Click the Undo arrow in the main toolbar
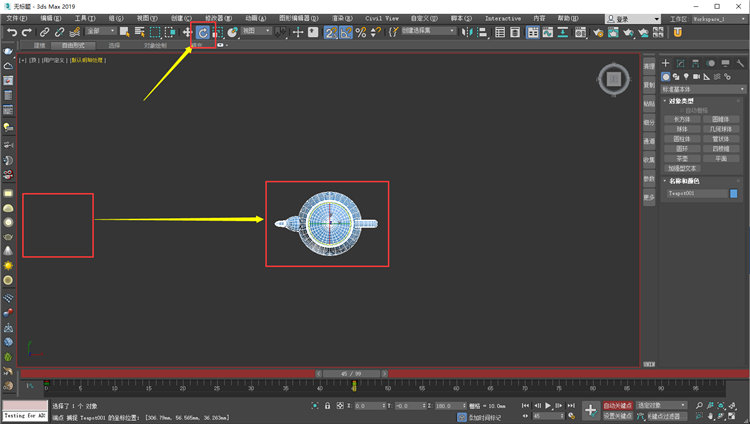 click(12, 32)
